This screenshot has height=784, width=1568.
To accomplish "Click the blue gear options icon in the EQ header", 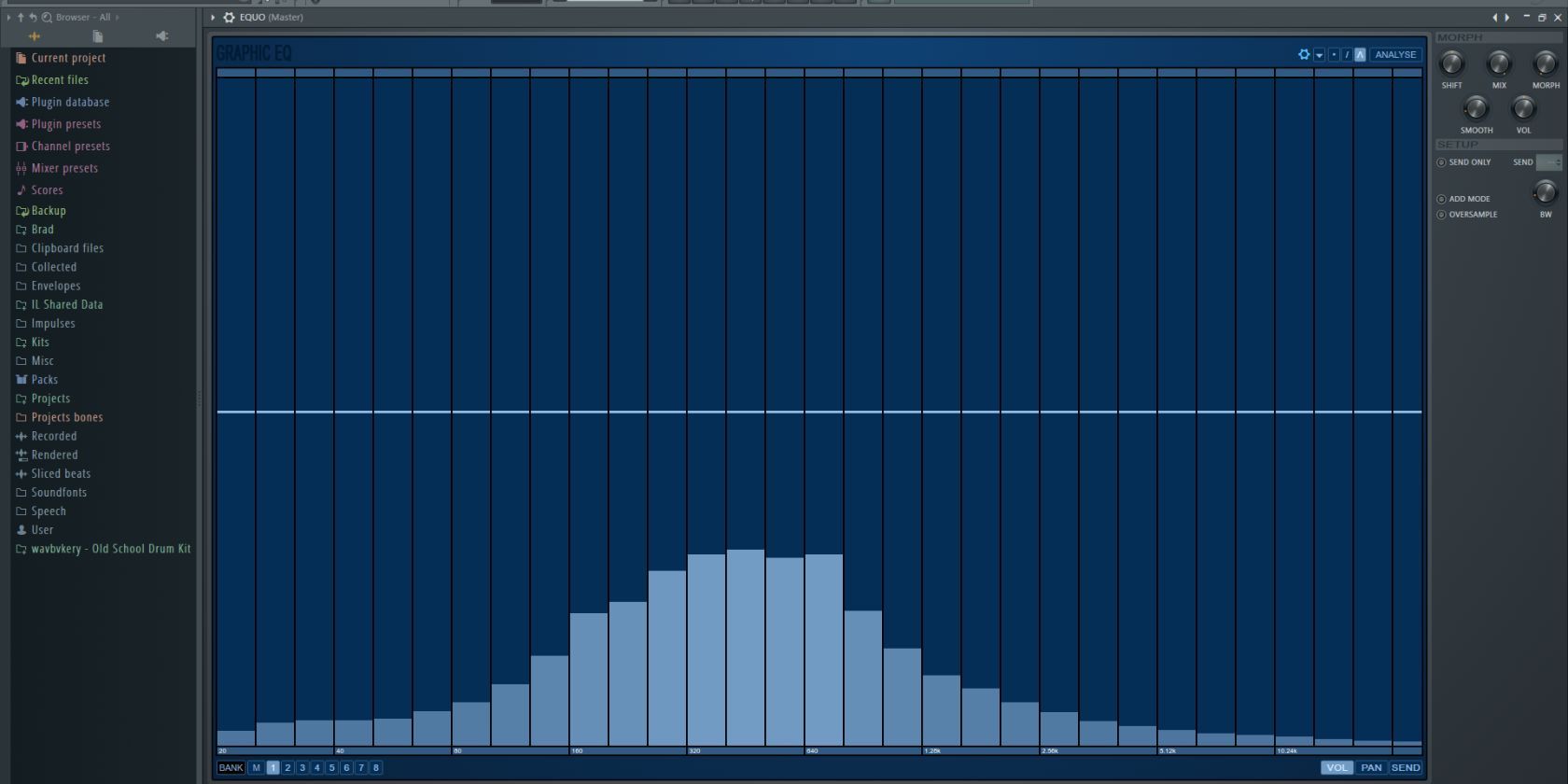I will tap(1304, 54).
